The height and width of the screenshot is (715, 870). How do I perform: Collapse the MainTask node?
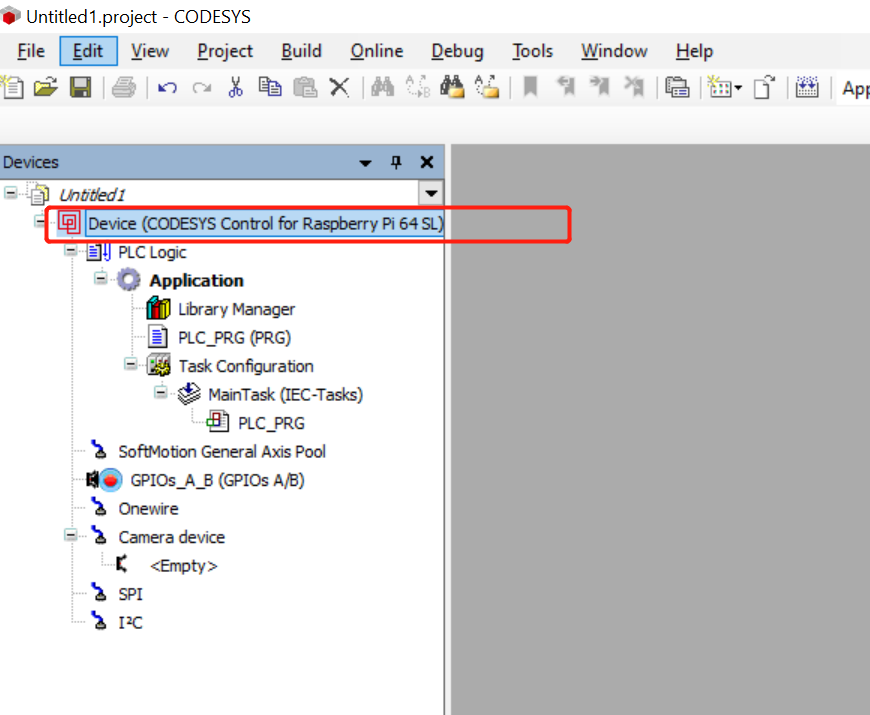[x=160, y=393]
